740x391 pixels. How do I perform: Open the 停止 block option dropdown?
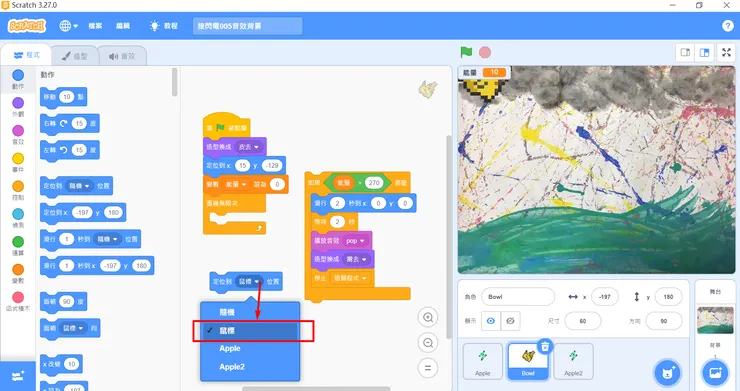point(350,278)
